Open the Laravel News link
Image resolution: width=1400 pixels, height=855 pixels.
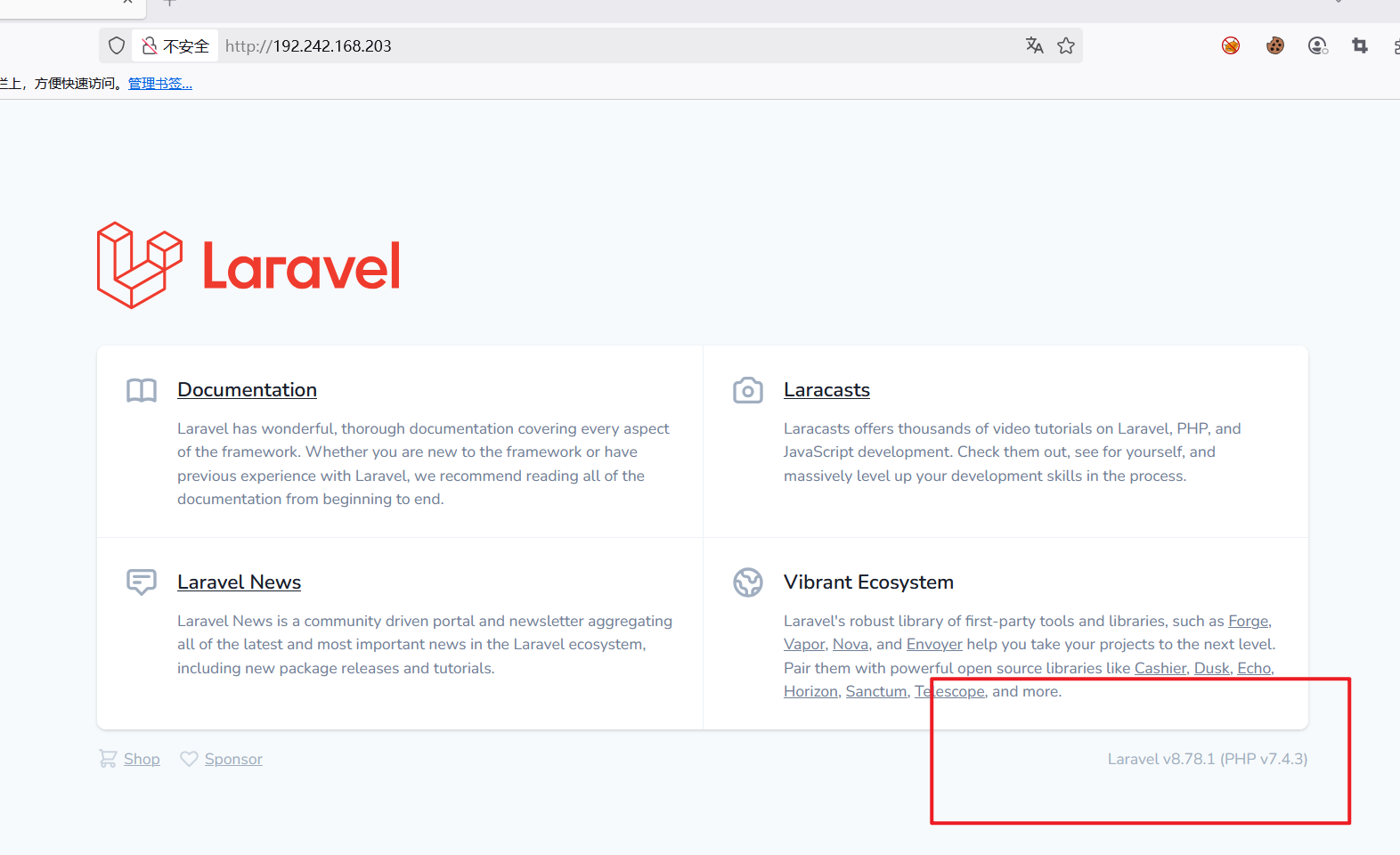coord(239,582)
